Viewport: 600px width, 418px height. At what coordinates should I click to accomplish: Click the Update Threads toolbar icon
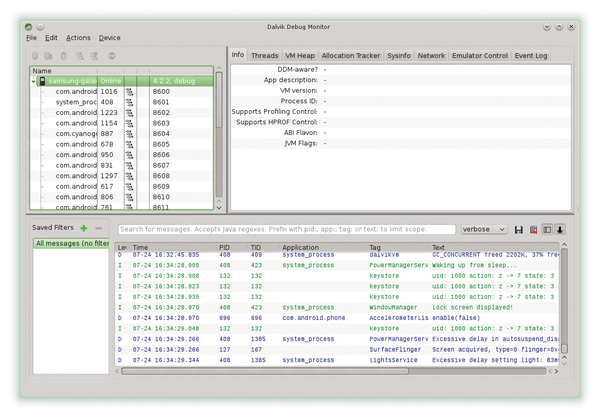[x=80, y=56]
